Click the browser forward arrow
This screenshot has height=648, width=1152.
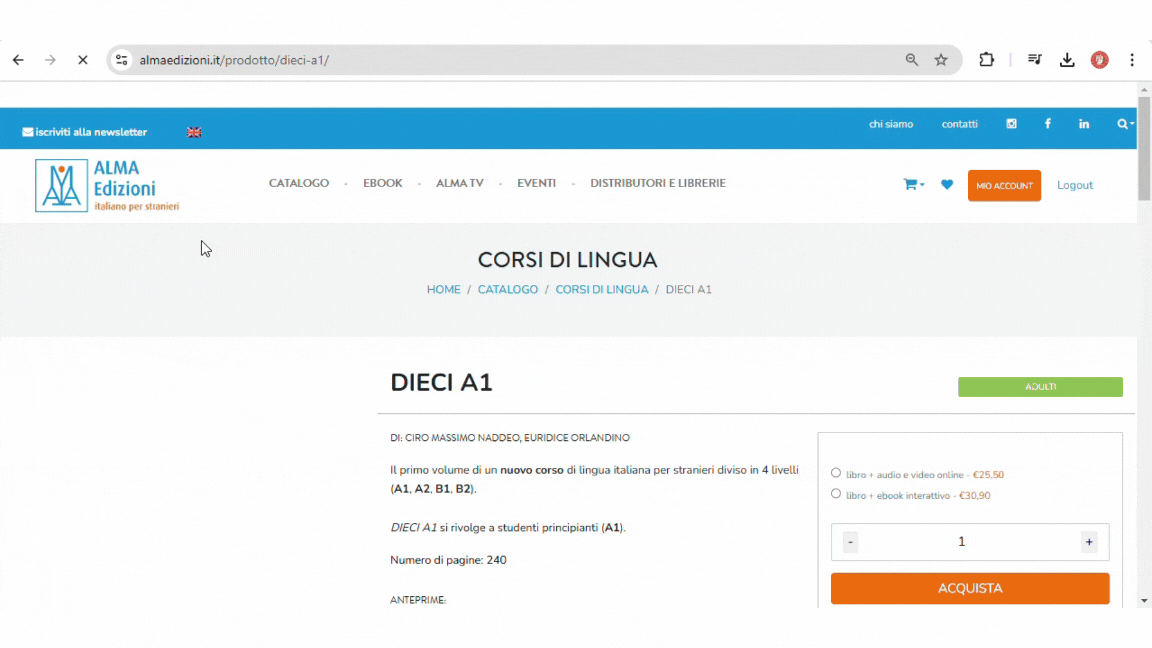[x=50, y=60]
